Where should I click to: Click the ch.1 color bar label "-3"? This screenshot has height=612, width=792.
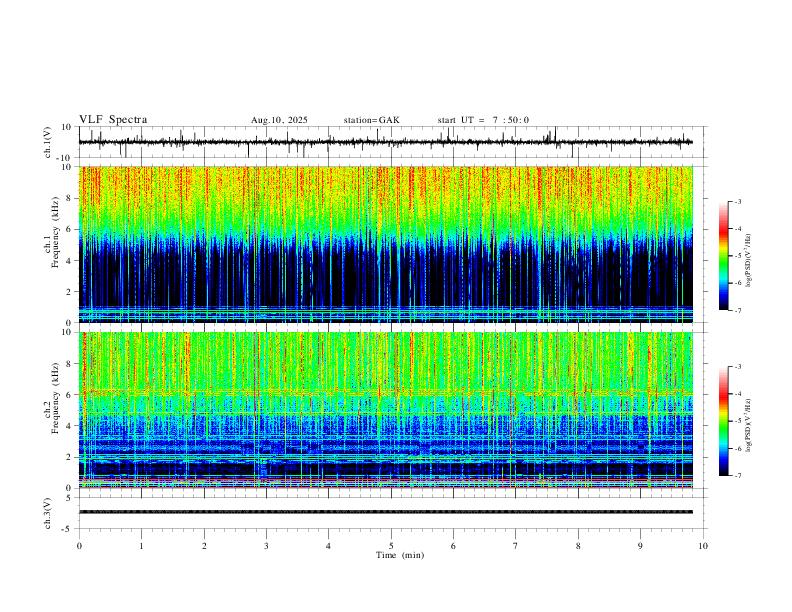(x=737, y=201)
